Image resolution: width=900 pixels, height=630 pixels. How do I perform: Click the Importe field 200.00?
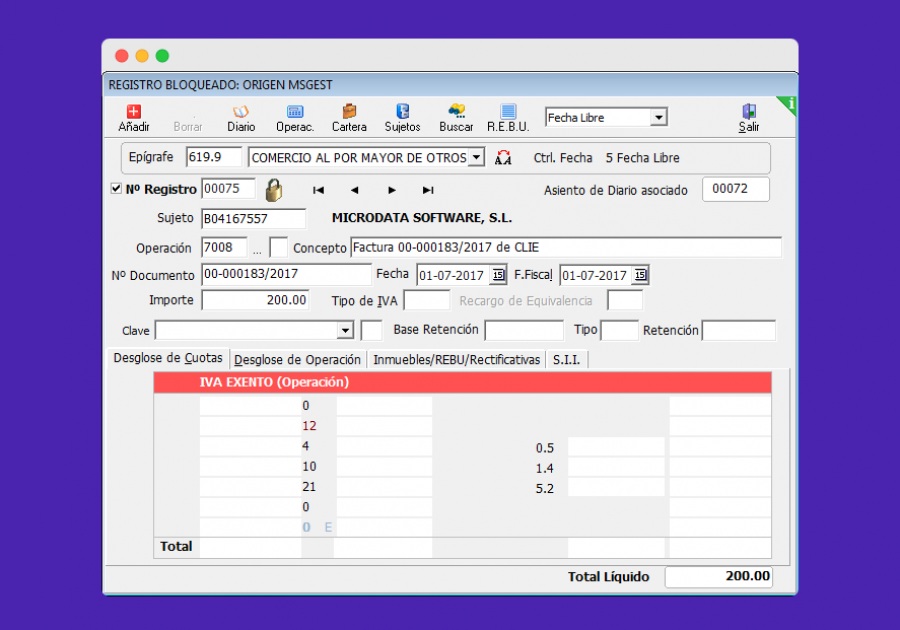click(x=255, y=300)
